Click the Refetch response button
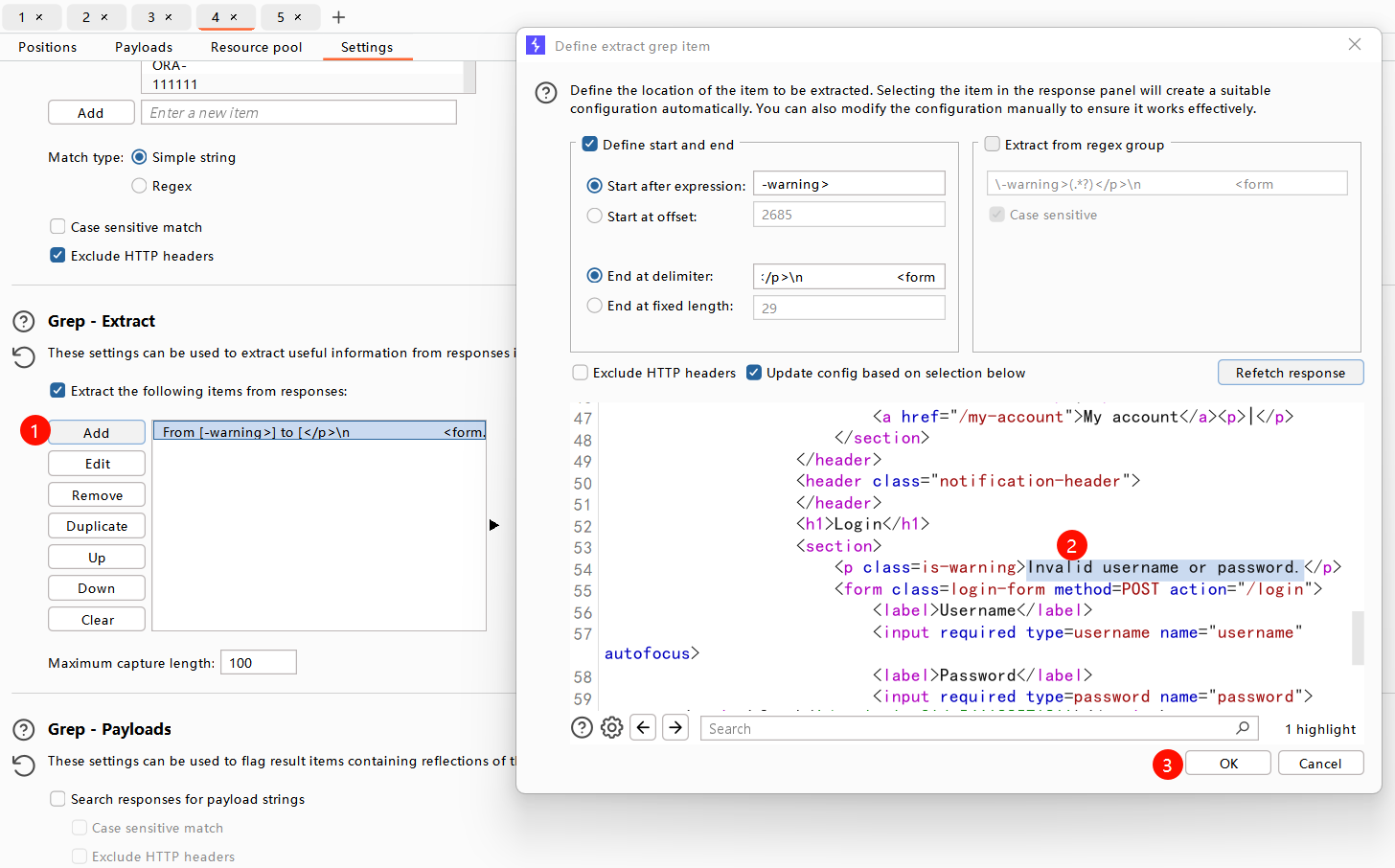The height and width of the screenshot is (868, 1395). tap(1290, 373)
